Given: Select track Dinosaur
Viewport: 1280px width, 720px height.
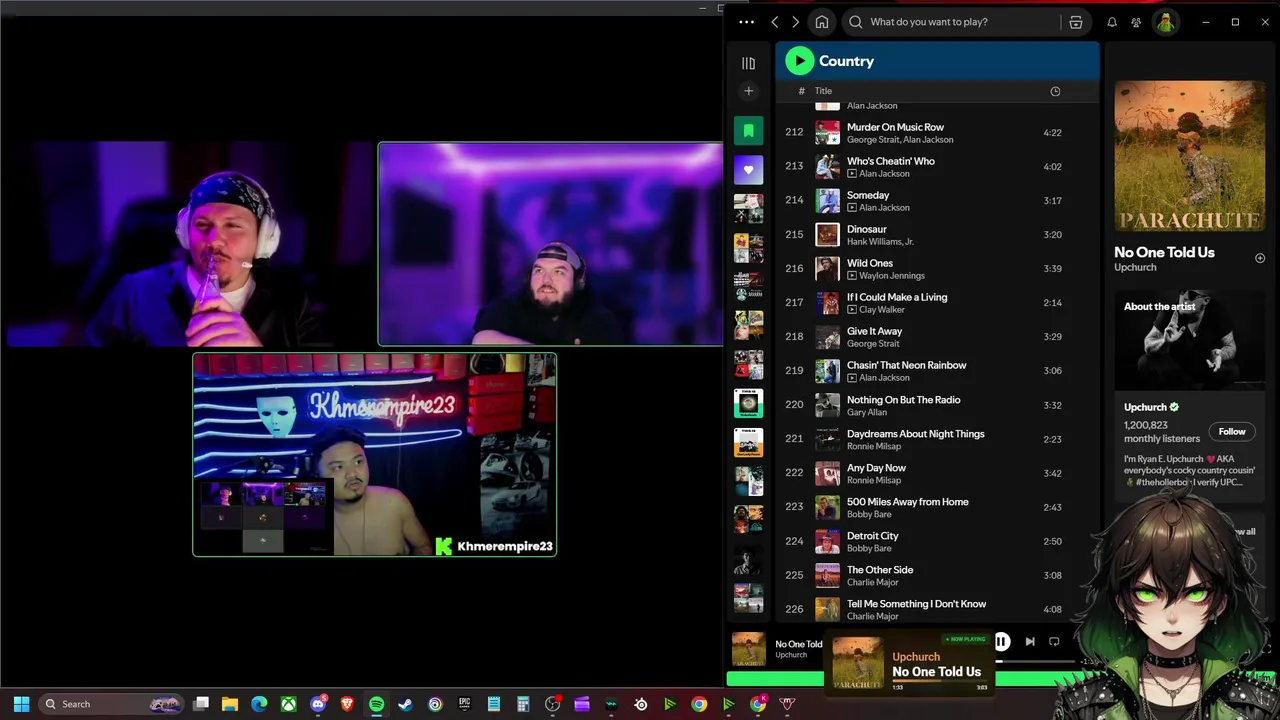Looking at the screenshot, I should pyautogui.click(x=937, y=234).
